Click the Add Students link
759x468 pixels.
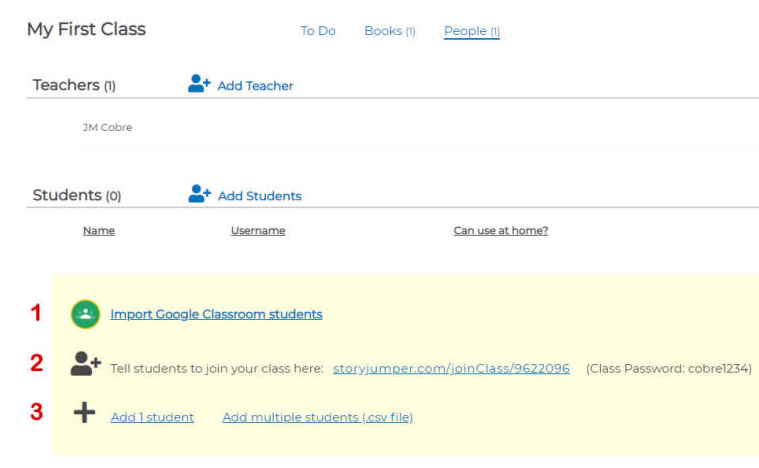coord(259,196)
